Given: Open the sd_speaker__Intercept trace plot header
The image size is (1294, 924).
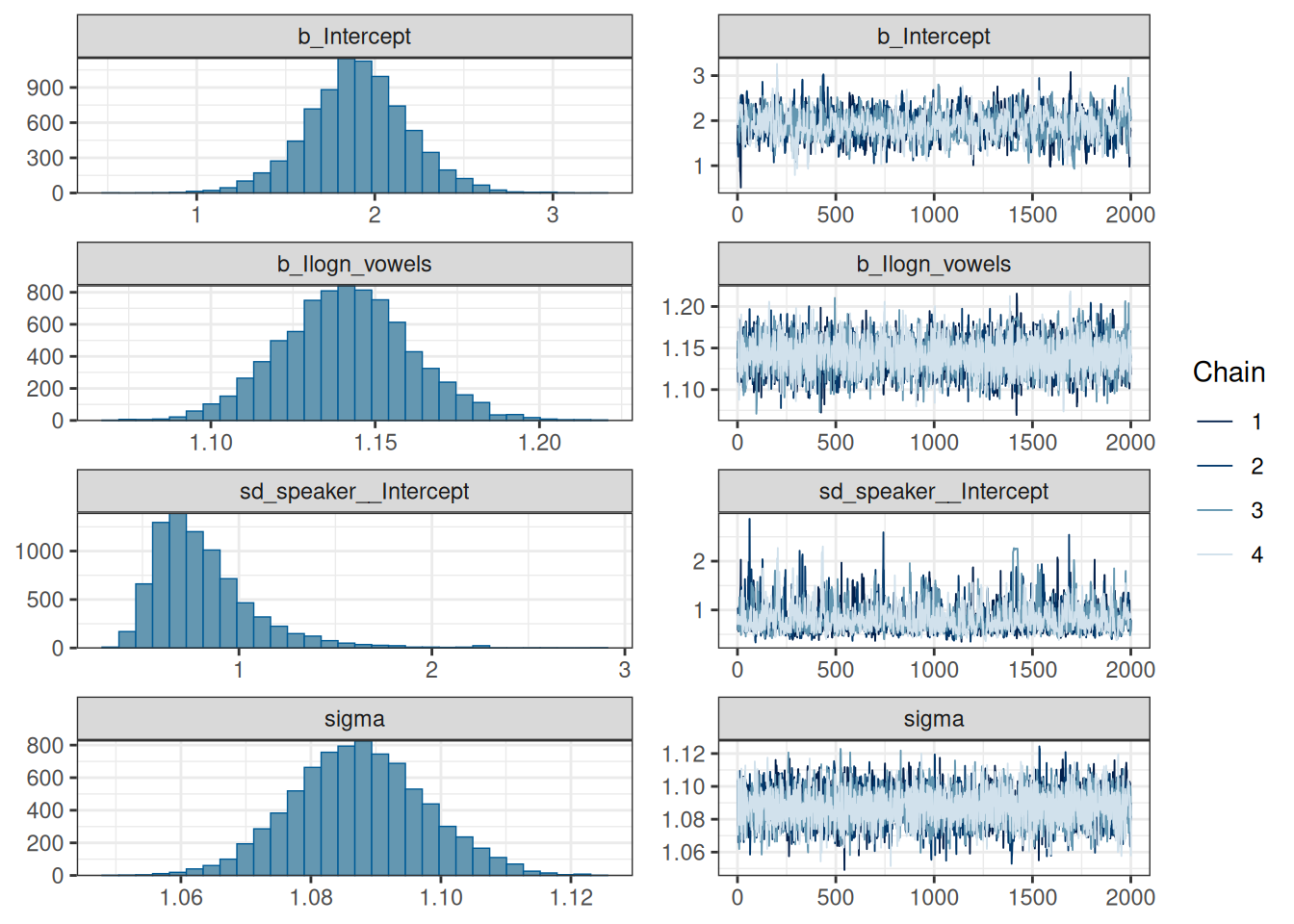Looking at the screenshot, I should 933,491.
